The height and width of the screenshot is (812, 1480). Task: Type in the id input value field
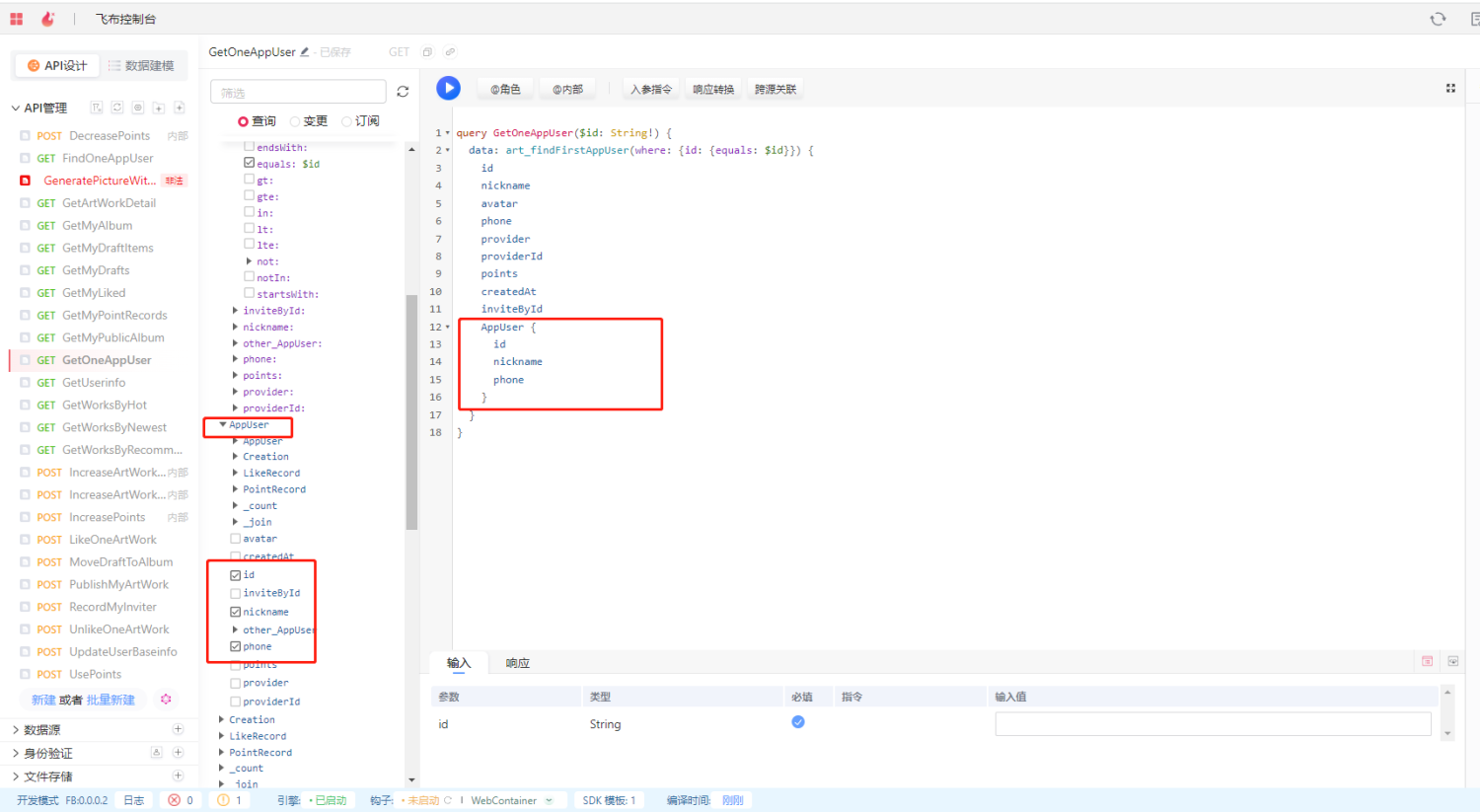coord(1212,723)
